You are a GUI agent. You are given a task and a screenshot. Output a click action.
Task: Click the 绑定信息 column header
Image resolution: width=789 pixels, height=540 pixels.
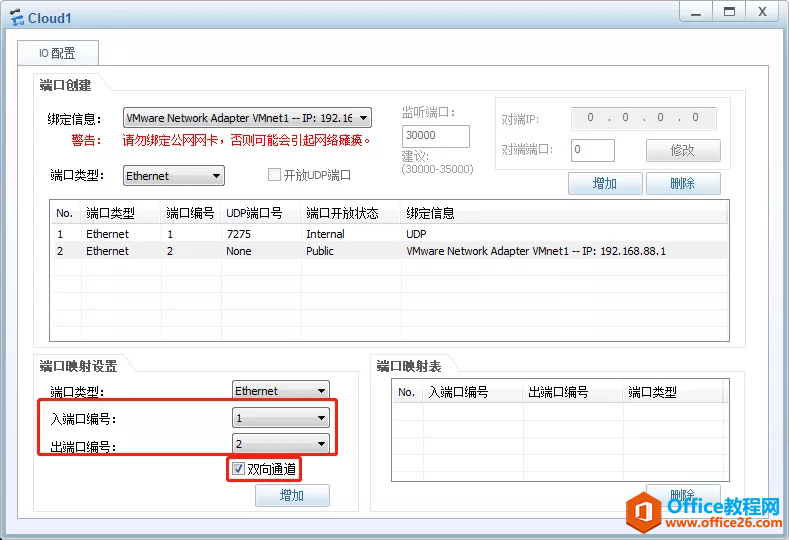(x=564, y=213)
